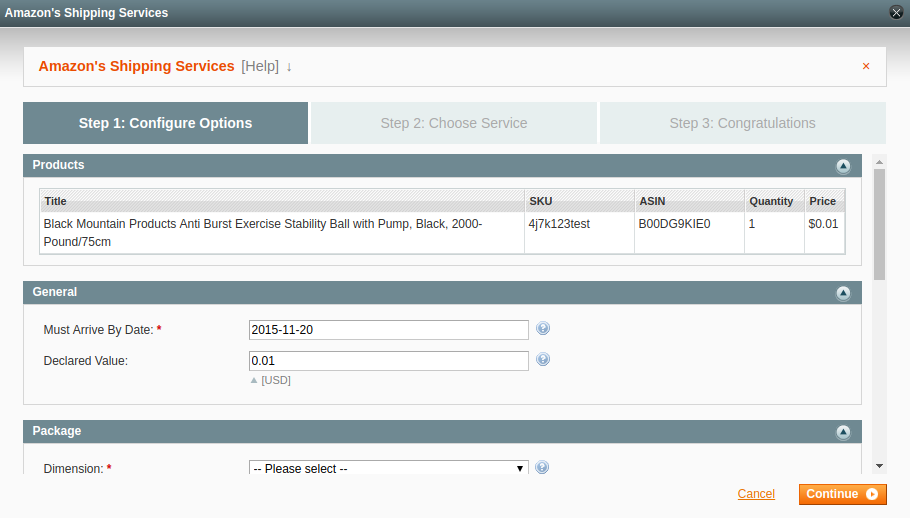Viewport: 910px width, 518px height.
Task: Close the Amazon's Shipping Services dialog window
Action: pyautogui.click(x=896, y=12)
